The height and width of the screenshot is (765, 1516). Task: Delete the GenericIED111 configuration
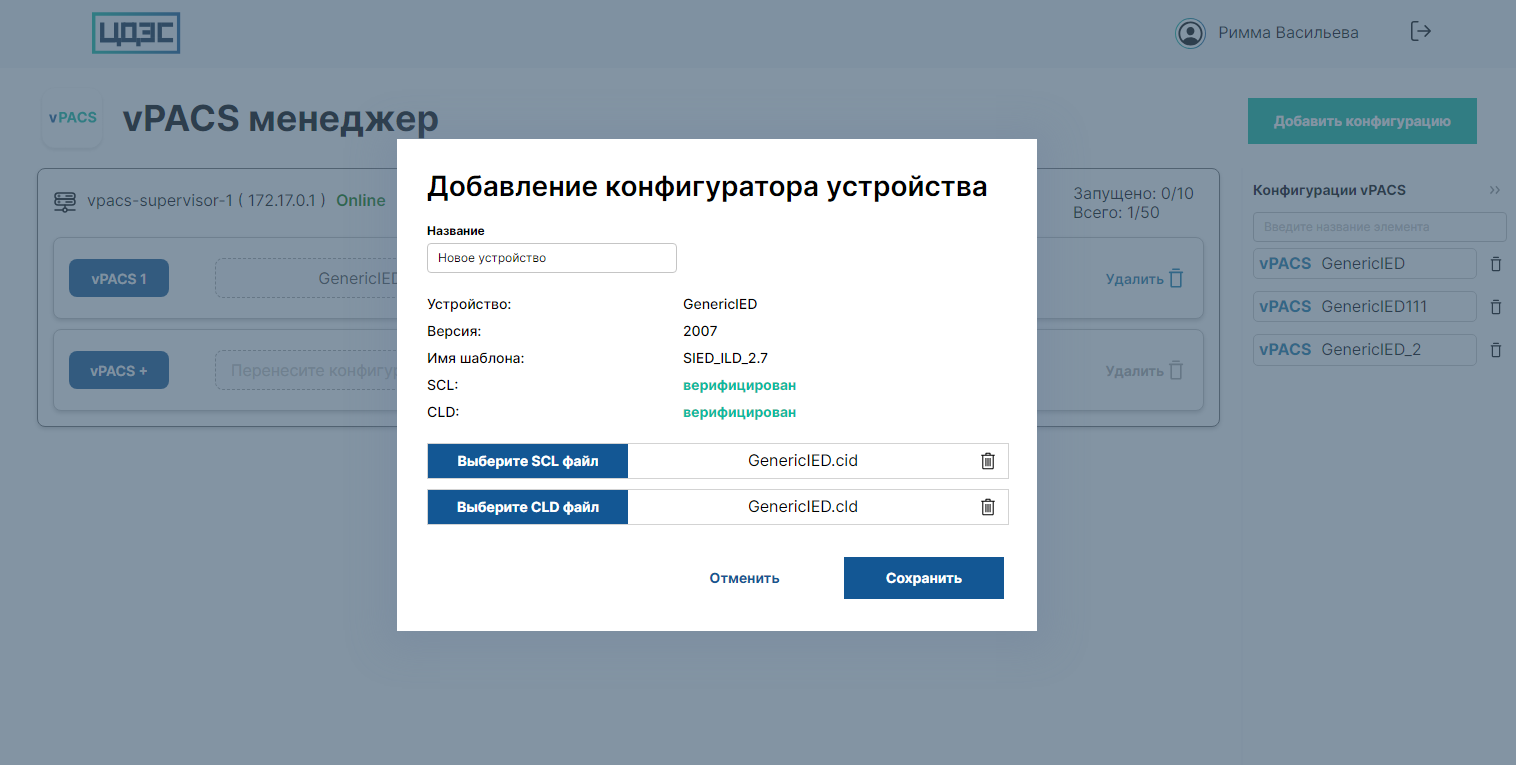pos(1496,307)
